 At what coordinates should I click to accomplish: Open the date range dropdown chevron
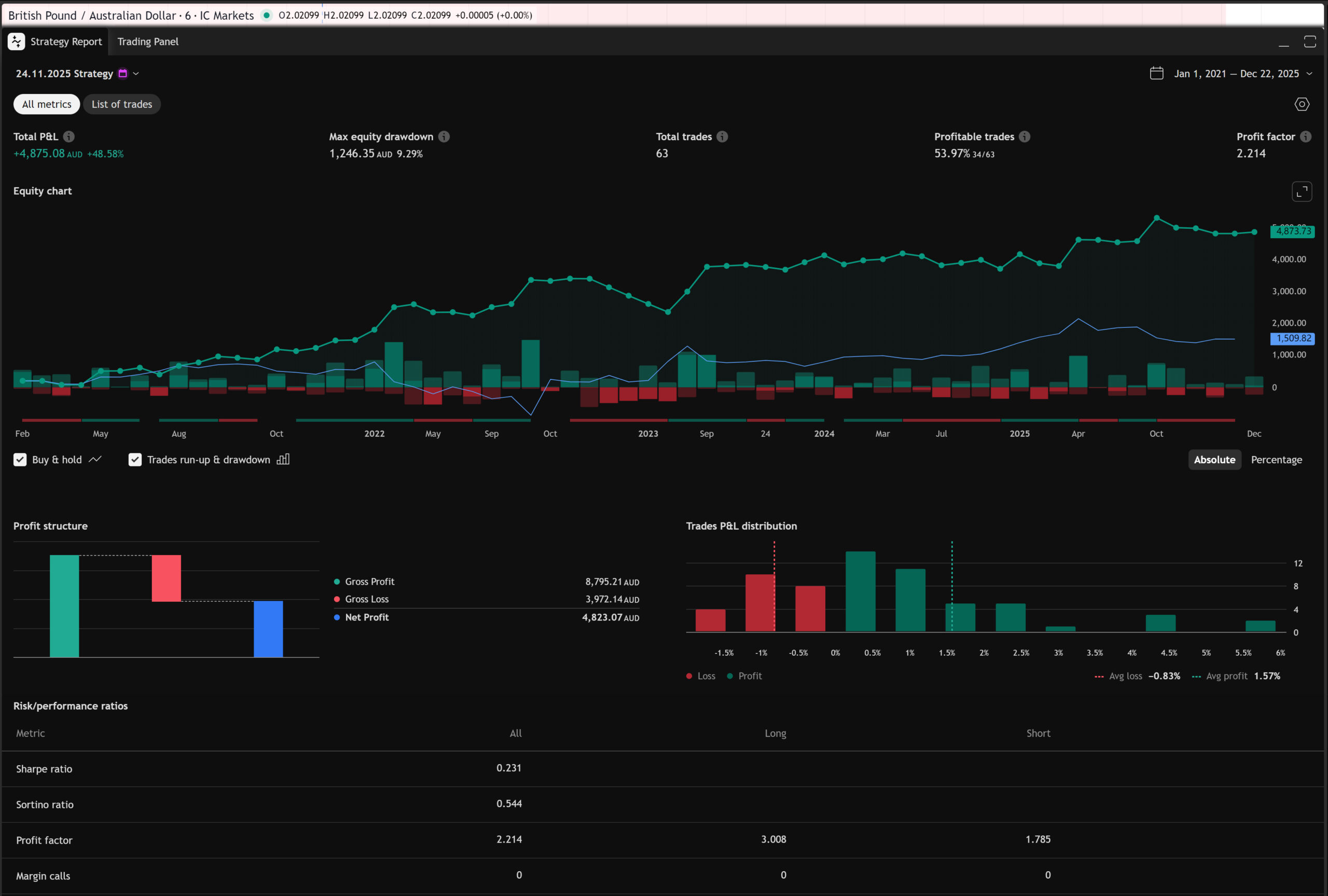click(x=1309, y=74)
